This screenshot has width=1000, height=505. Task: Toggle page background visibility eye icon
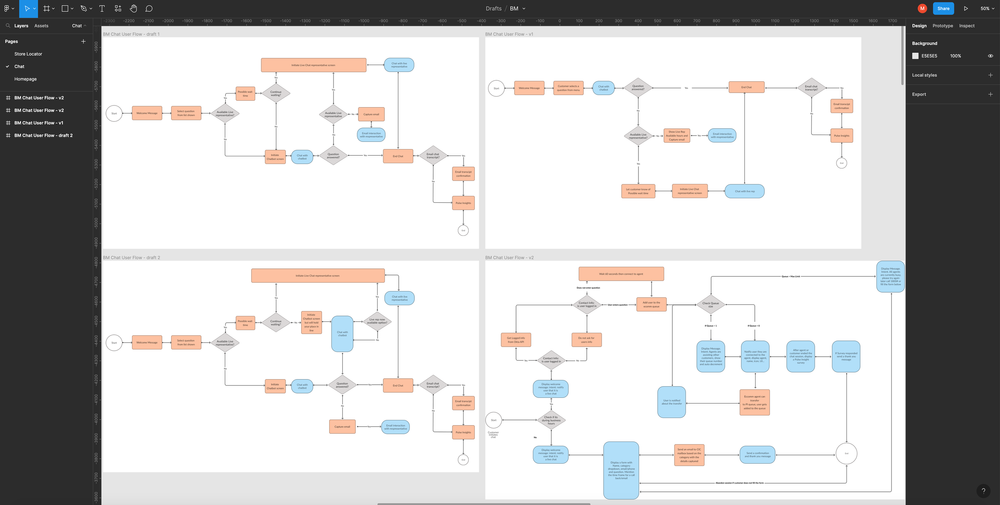(990, 56)
